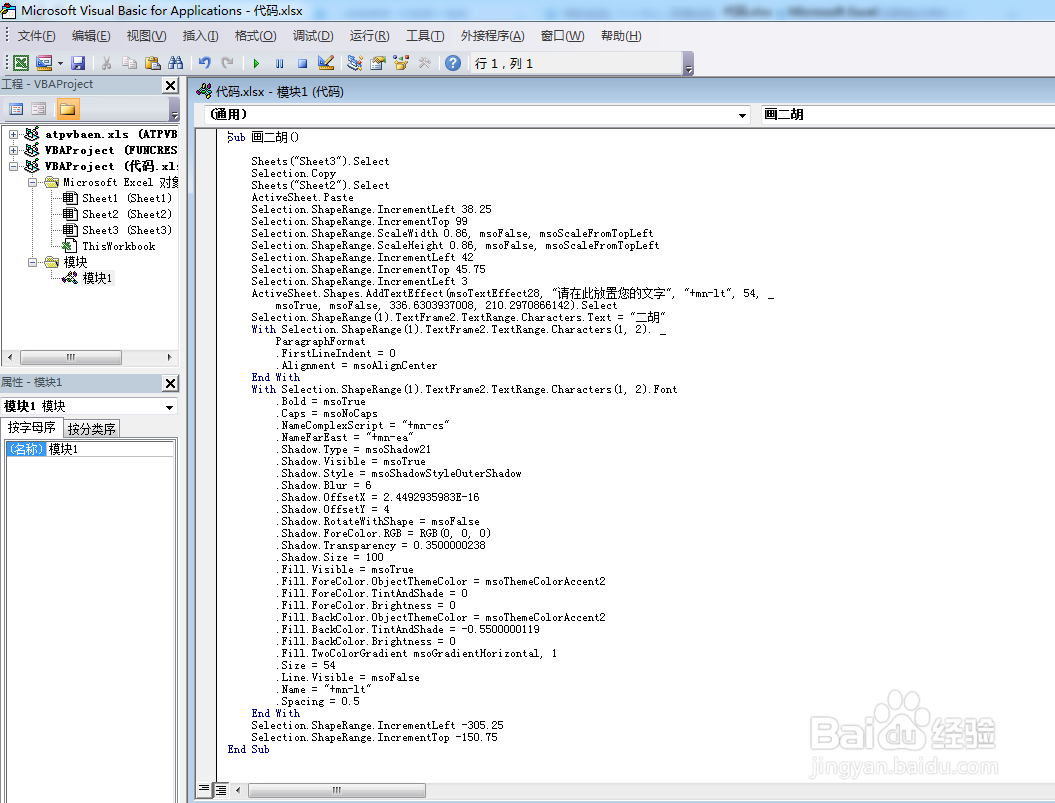Screen dimensions: 1055x803
Task: Click the Copy icon in toolbar
Action: pos(129,63)
